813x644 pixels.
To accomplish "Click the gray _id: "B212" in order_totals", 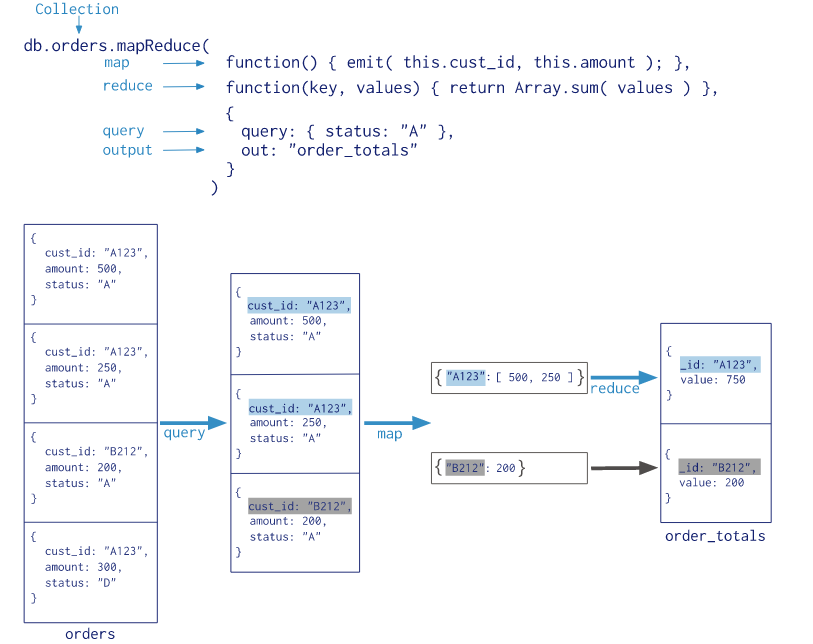I will click(720, 467).
